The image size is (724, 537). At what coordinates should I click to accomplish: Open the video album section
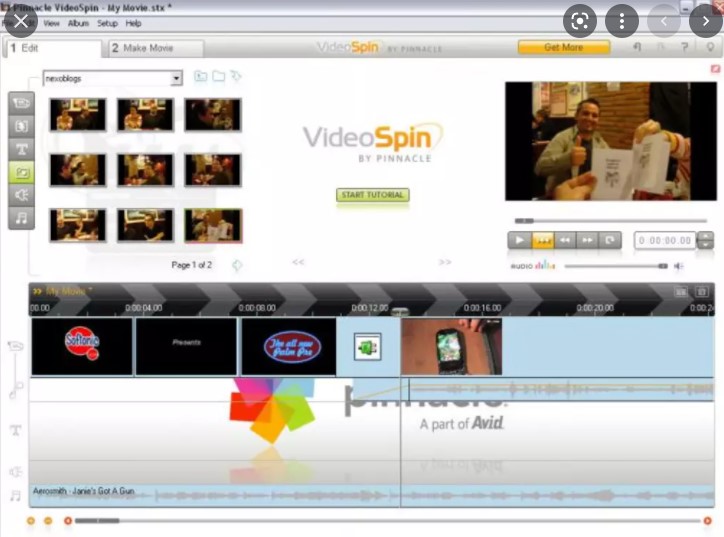coord(21,103)
